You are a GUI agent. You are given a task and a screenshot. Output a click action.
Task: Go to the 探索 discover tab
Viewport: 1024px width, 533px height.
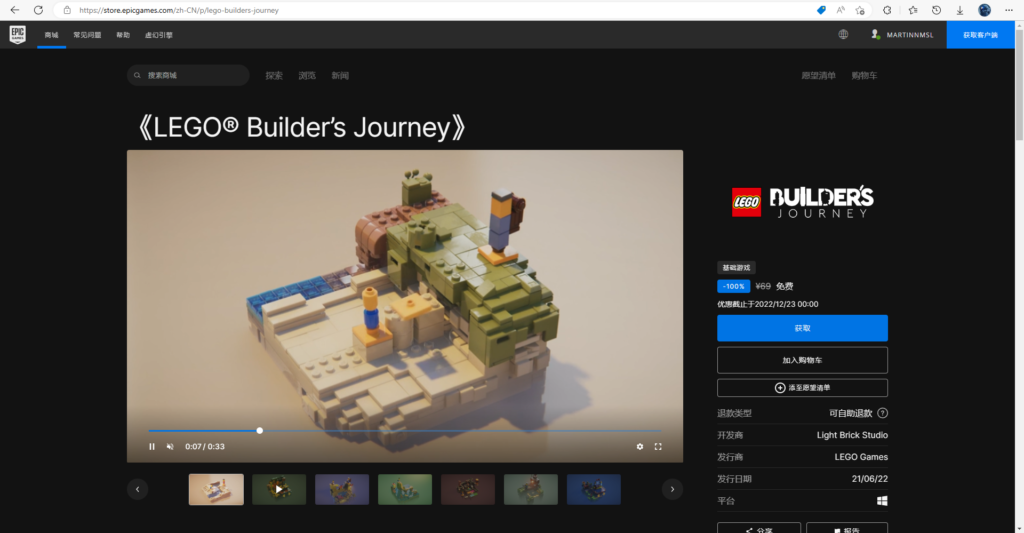(x=274, y=76)
